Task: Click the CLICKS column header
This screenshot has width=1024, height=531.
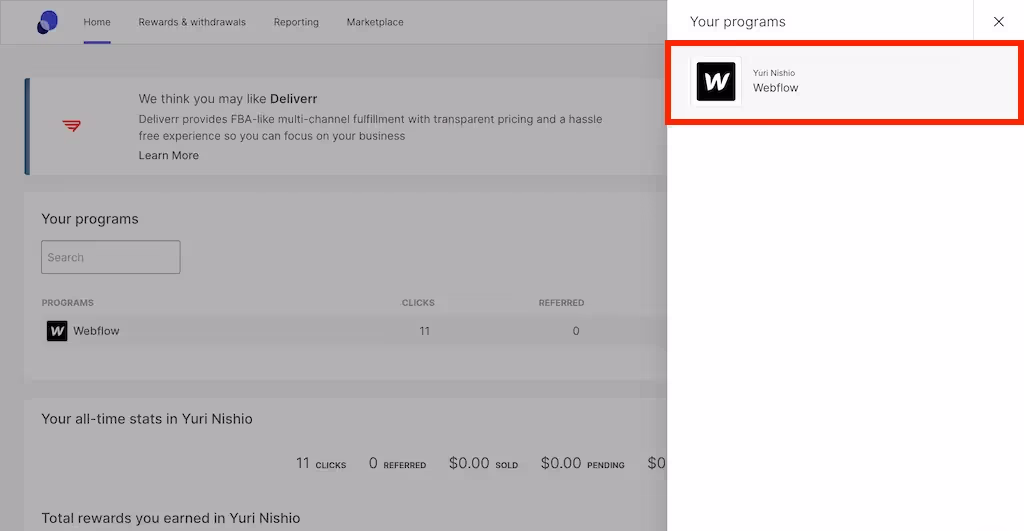Action: click(x=418, y=303)
